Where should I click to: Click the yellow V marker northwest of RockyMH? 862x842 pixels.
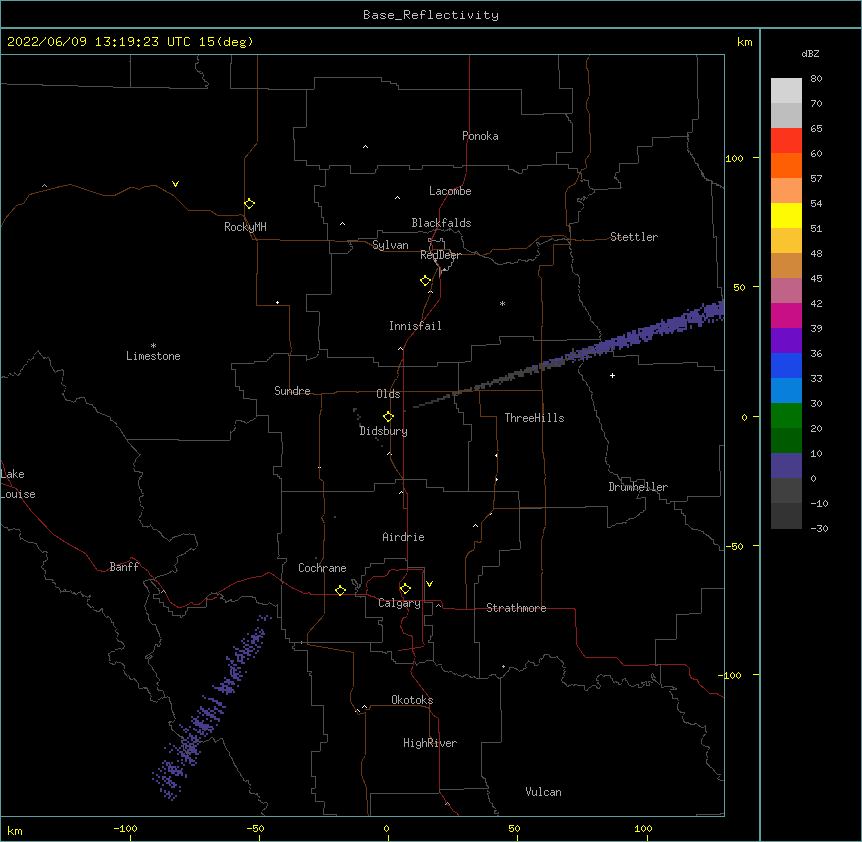(175, 184)
